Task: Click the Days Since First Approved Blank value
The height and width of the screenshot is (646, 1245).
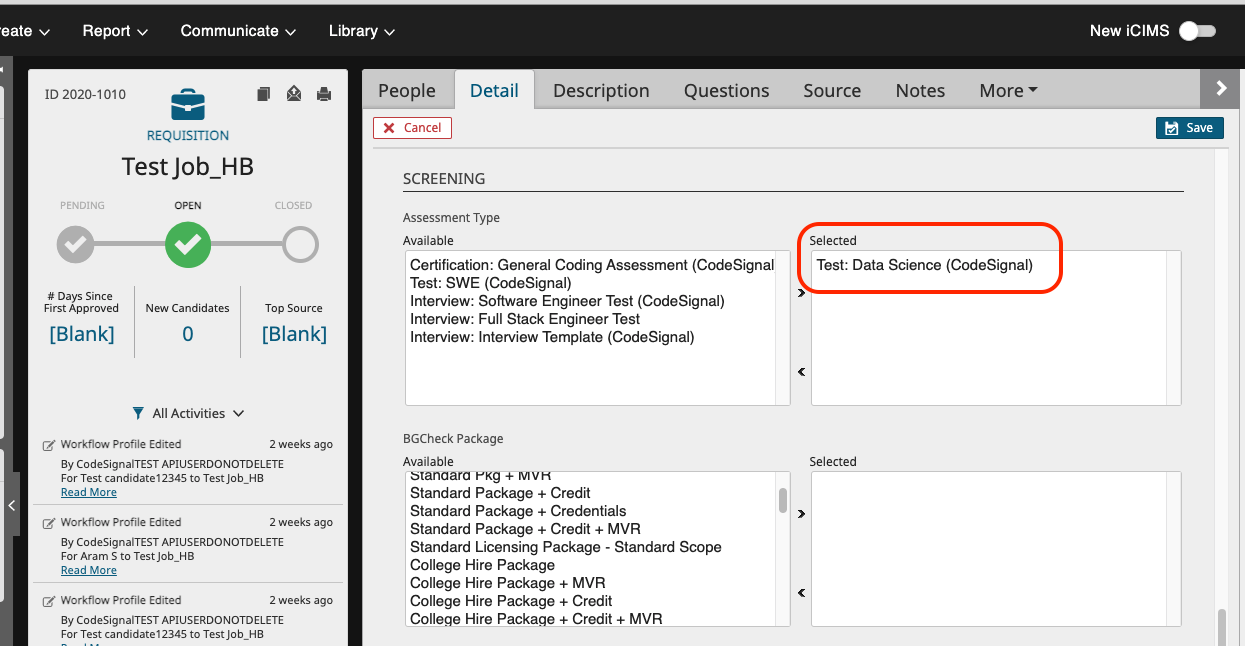Action: [x=82, y=334]
